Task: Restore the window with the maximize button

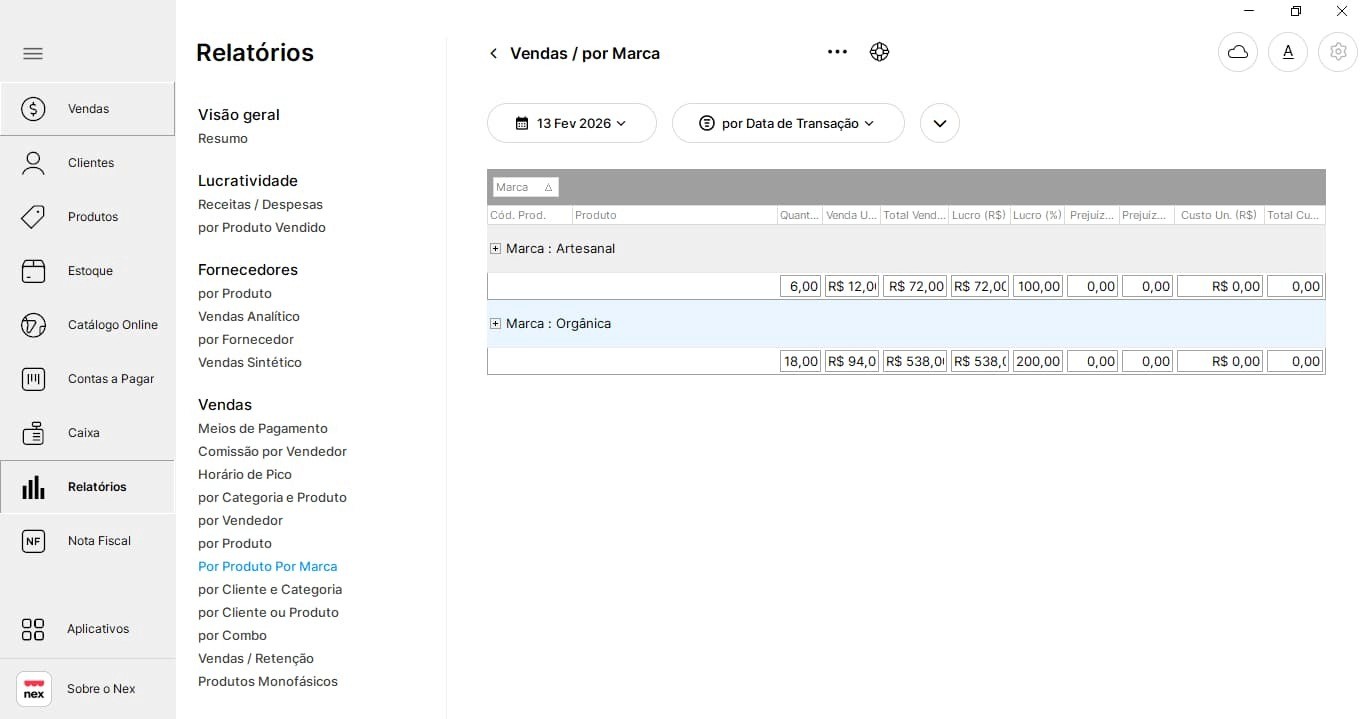Action: 1296,11
